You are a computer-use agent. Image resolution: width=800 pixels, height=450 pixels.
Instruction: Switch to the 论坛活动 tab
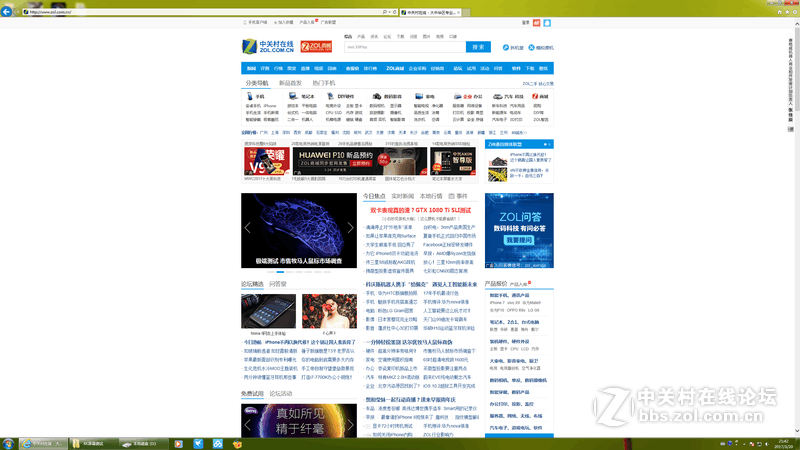(281, 393)
